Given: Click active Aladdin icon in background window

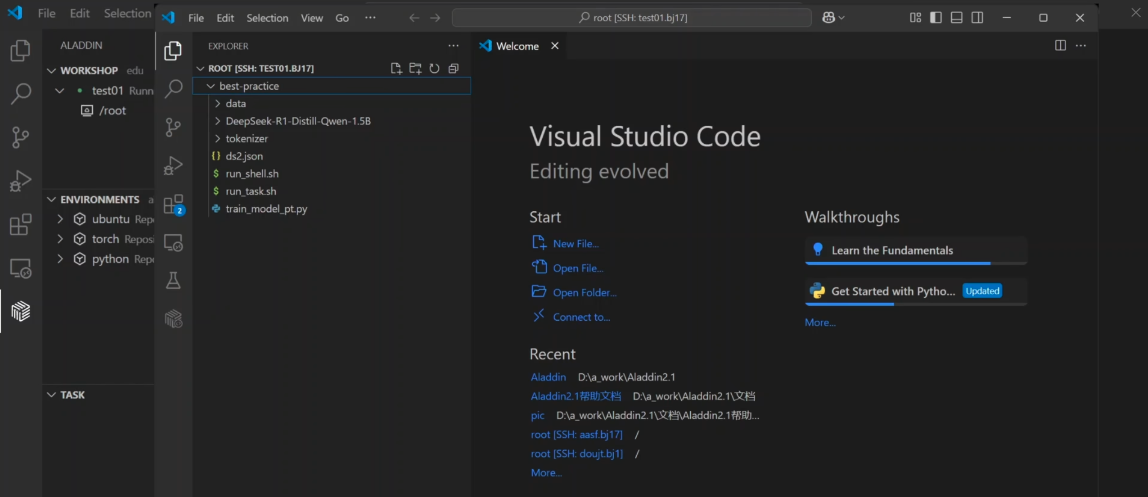Looking at the screenshot, I should point(20,311).
